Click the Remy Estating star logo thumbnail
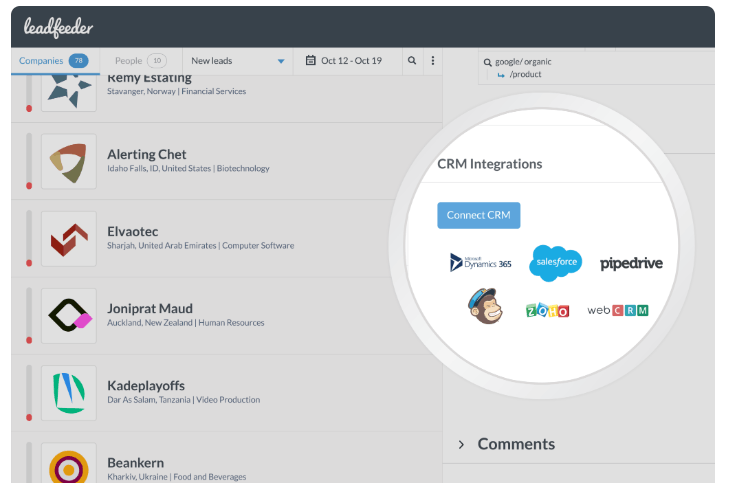729x492 pixels. click(69, 93)
